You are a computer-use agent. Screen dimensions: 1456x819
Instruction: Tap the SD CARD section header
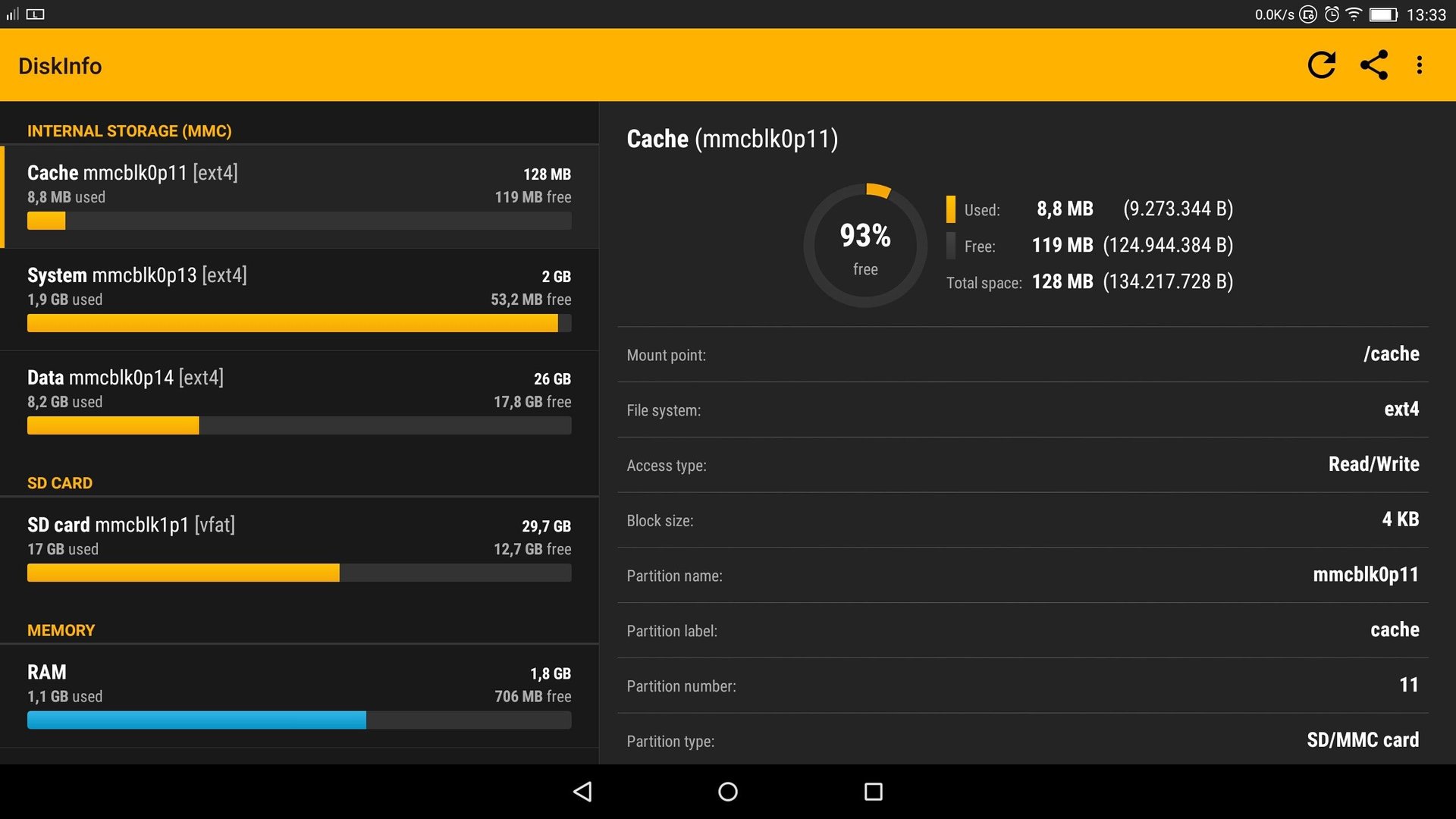pyautogui.click(x=60, y=483)
